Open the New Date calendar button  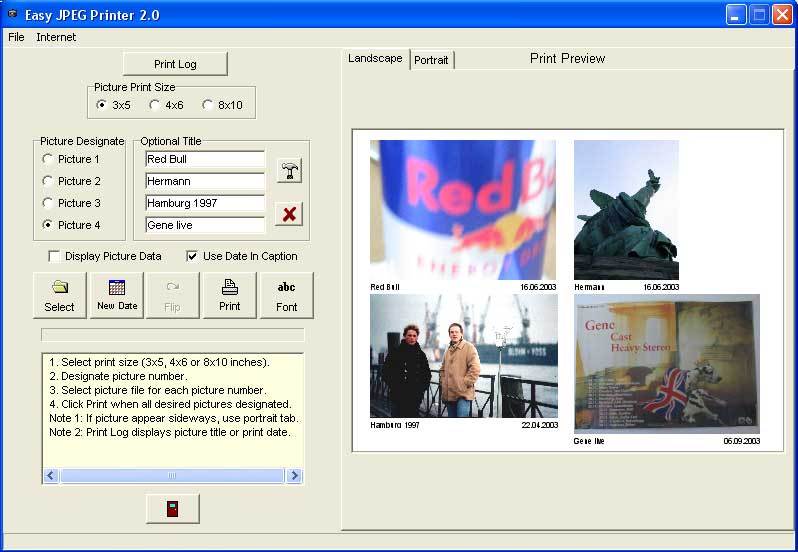(117, 295)
